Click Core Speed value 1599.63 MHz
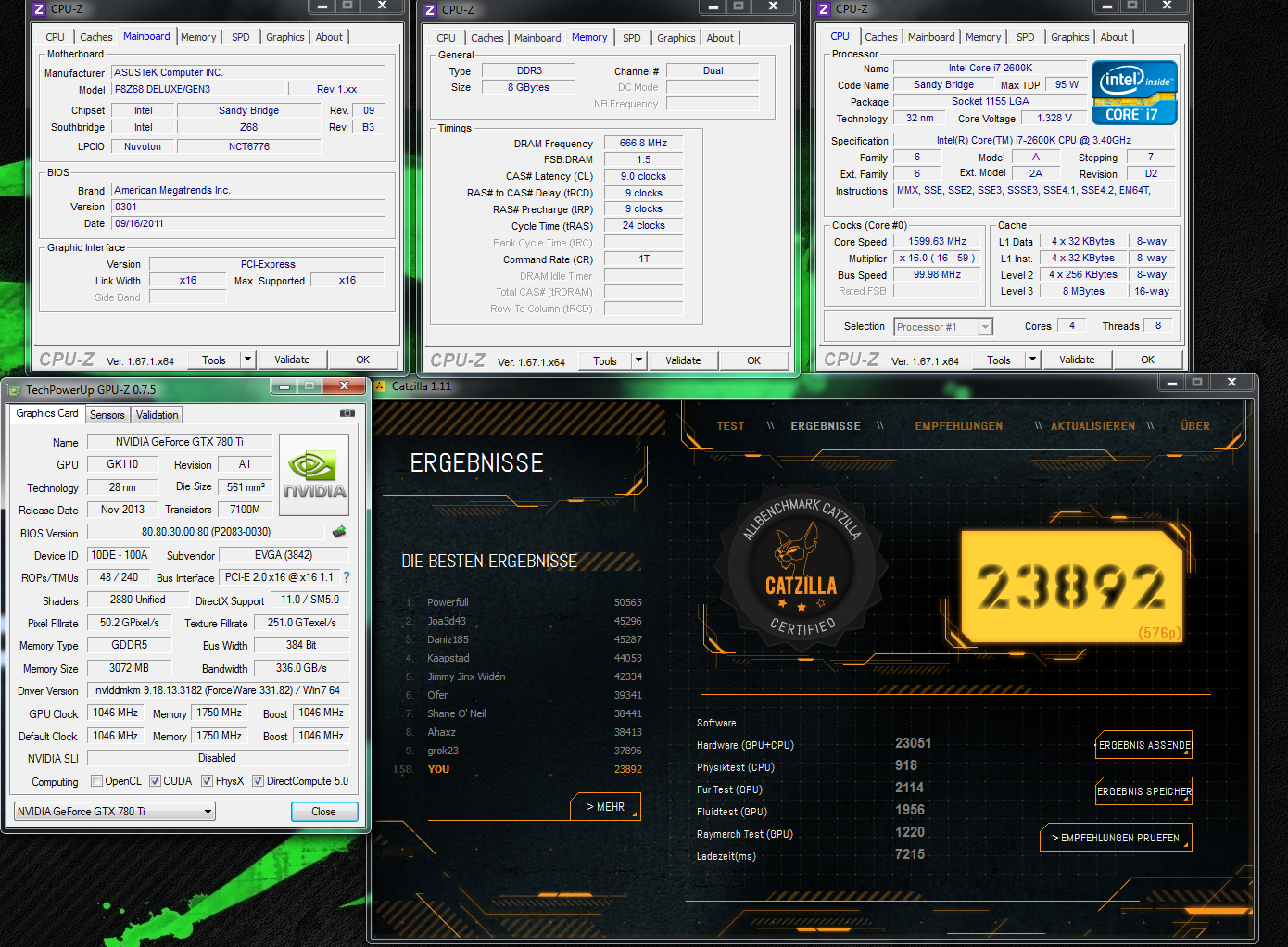The width and height of the screenshot is (1288, 947). tap(937, 241)
